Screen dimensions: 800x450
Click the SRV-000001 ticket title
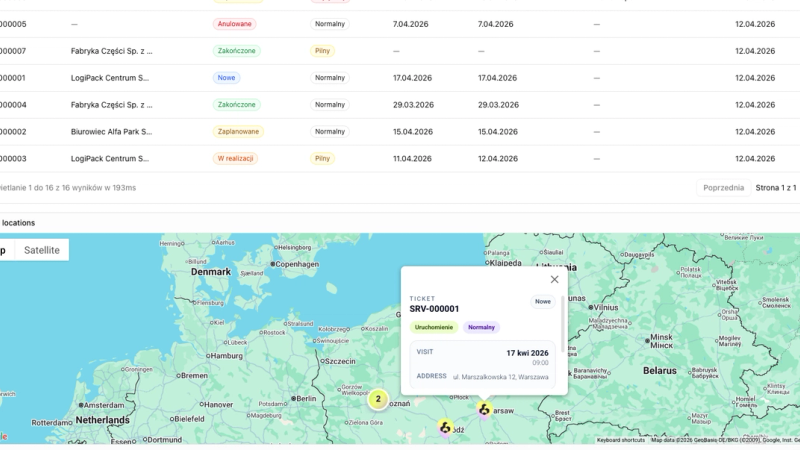[434, 309]
